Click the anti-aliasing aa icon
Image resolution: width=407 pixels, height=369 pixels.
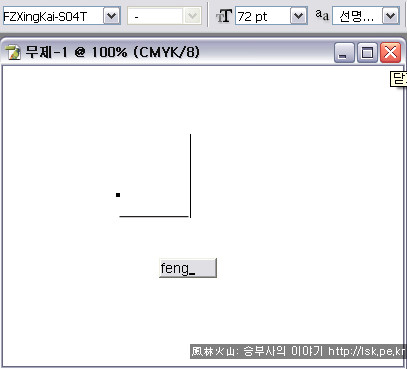(x=322, y=15)
